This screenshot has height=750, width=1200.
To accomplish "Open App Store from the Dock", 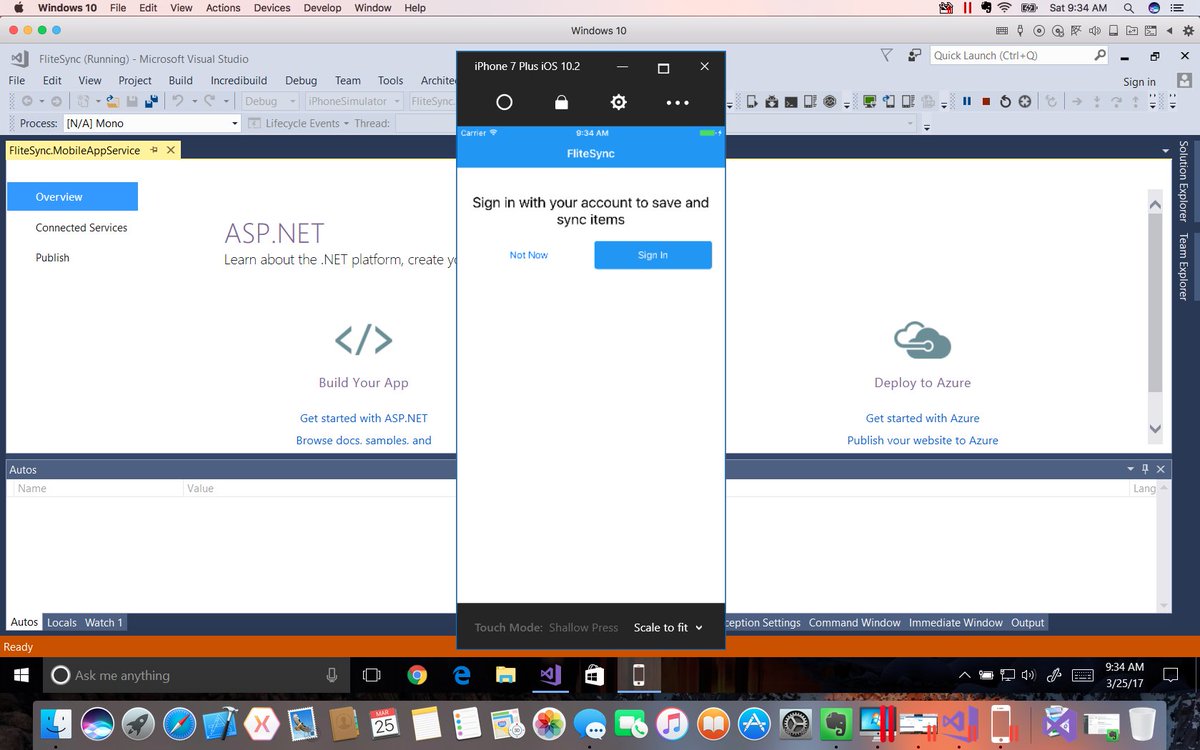I will coord(754,722).
